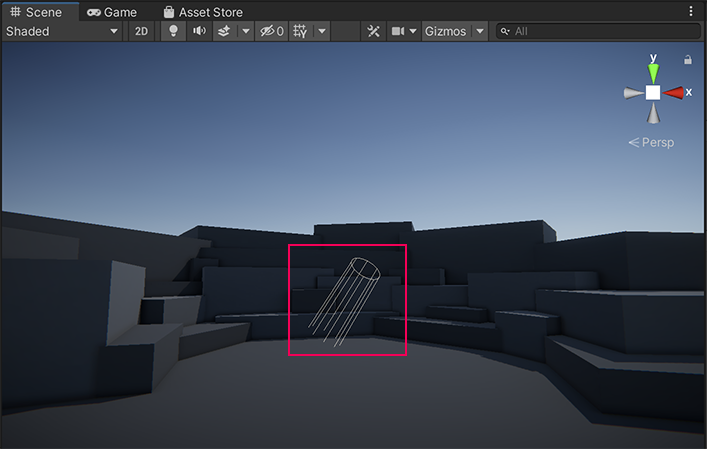Mute scene audio with the speaker icon

[x=199, y=31]
